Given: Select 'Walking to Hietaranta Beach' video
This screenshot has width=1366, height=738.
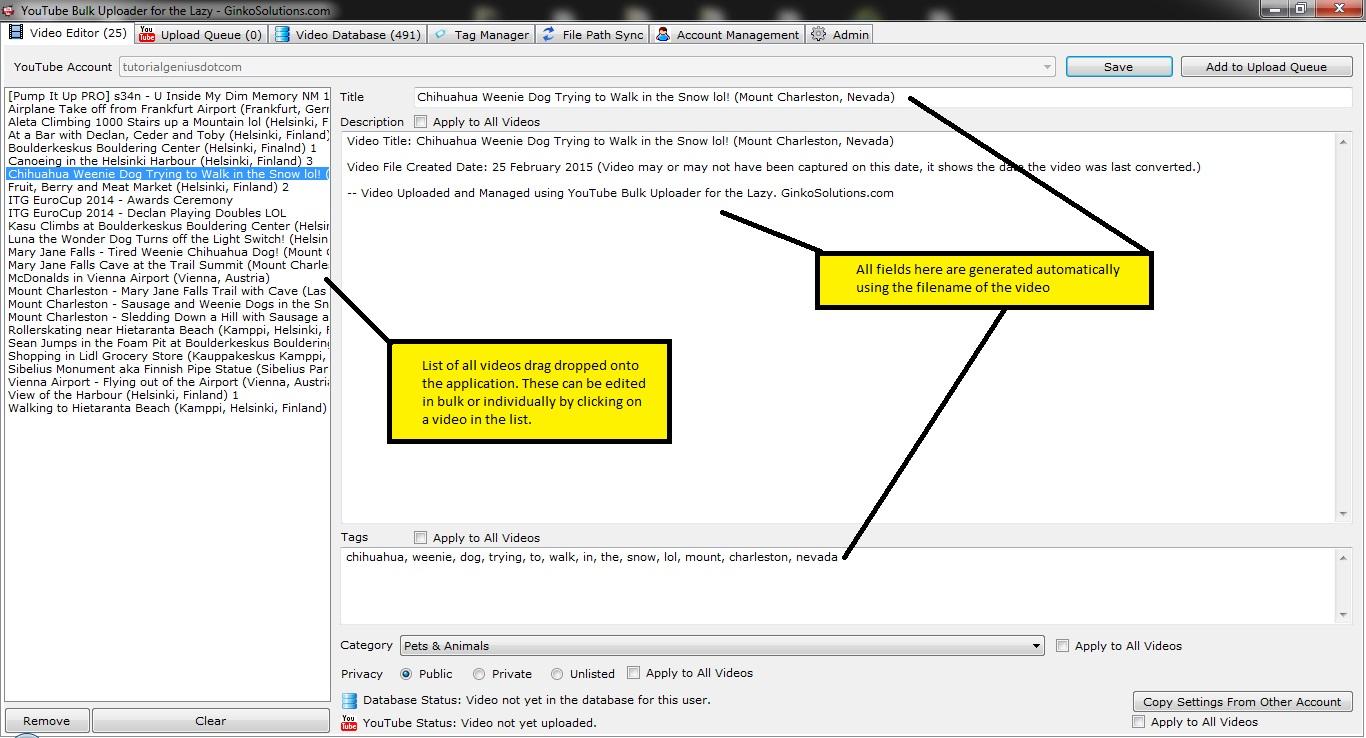Looking at the screenshot, I should click(x=168, y=408).
